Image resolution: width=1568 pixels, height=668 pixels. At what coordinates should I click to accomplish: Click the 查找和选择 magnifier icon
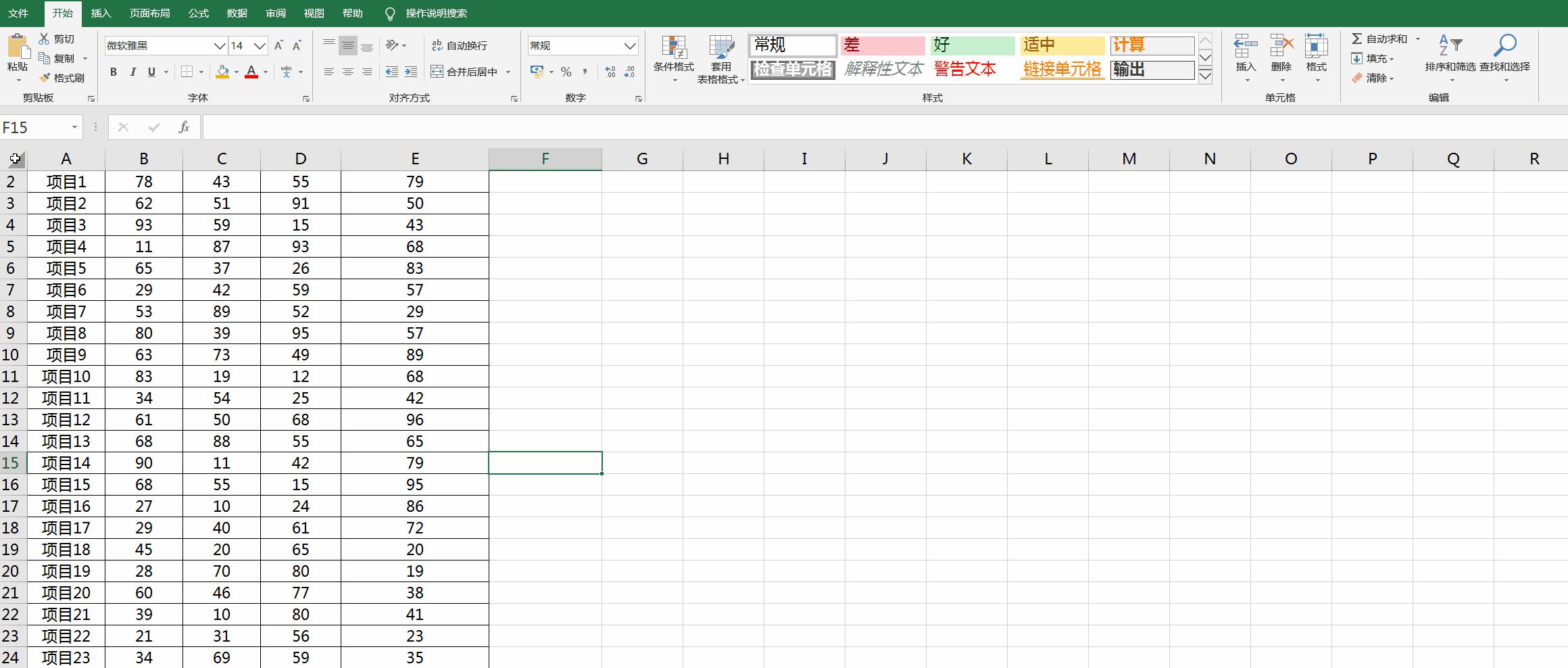pyautogui.click(x=1506, y=44)
